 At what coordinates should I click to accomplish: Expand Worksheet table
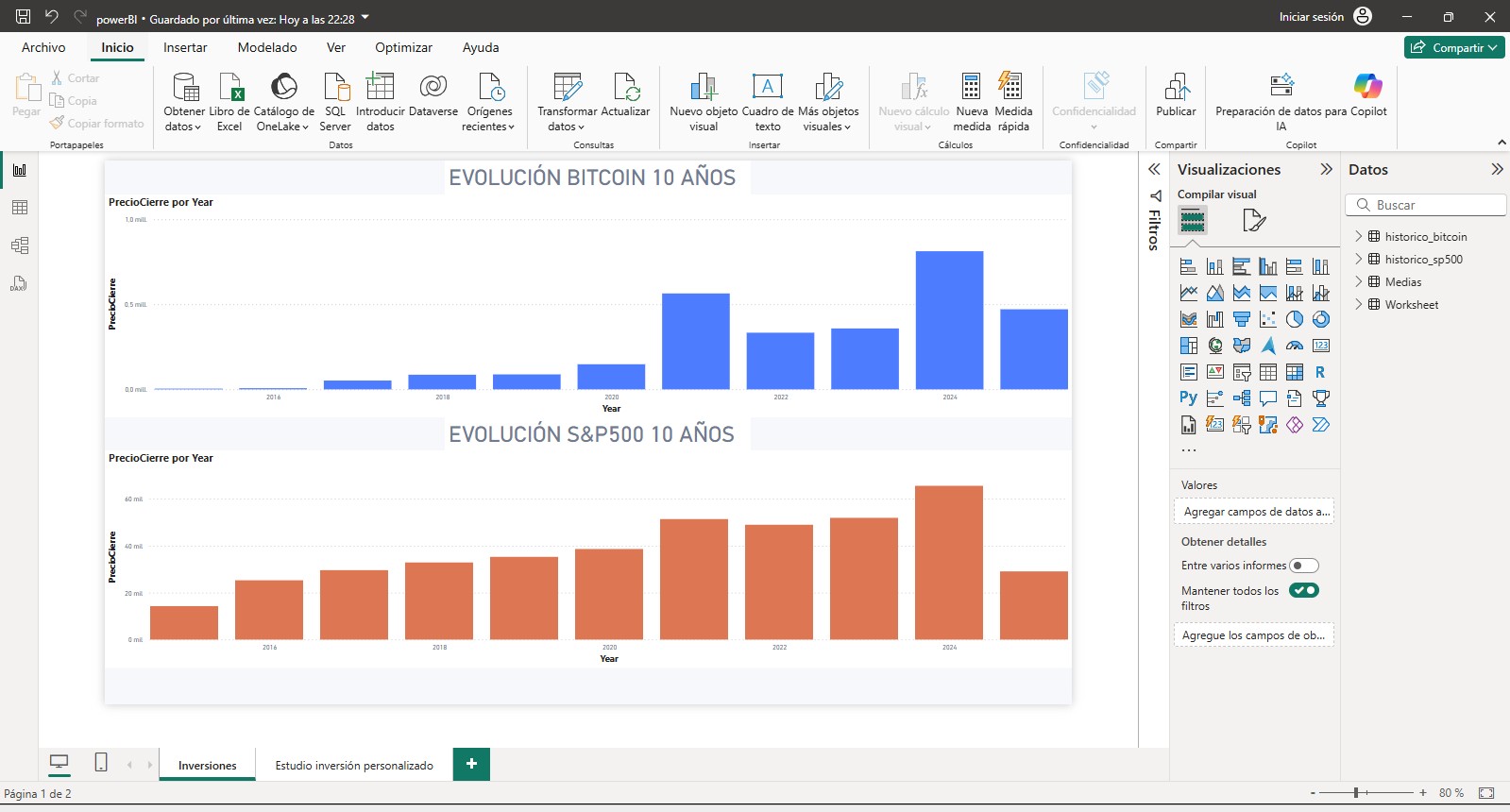[x=1359, y=305]
